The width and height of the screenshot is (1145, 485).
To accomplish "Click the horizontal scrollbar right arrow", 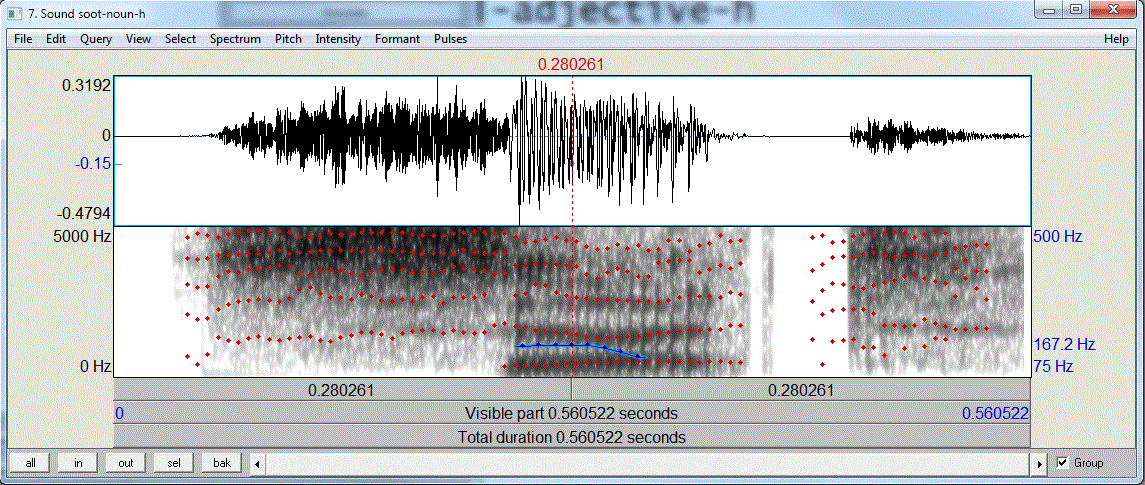I will tap(1041, 463).
